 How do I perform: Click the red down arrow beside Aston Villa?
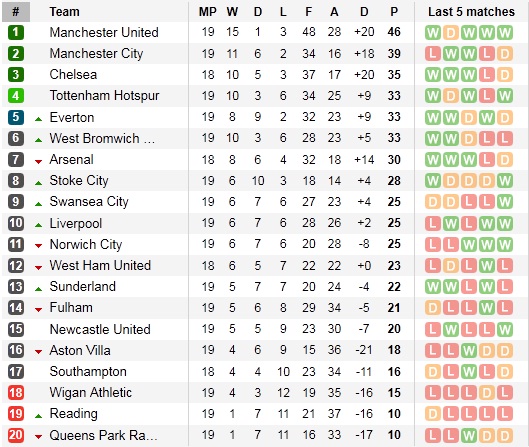38,352
